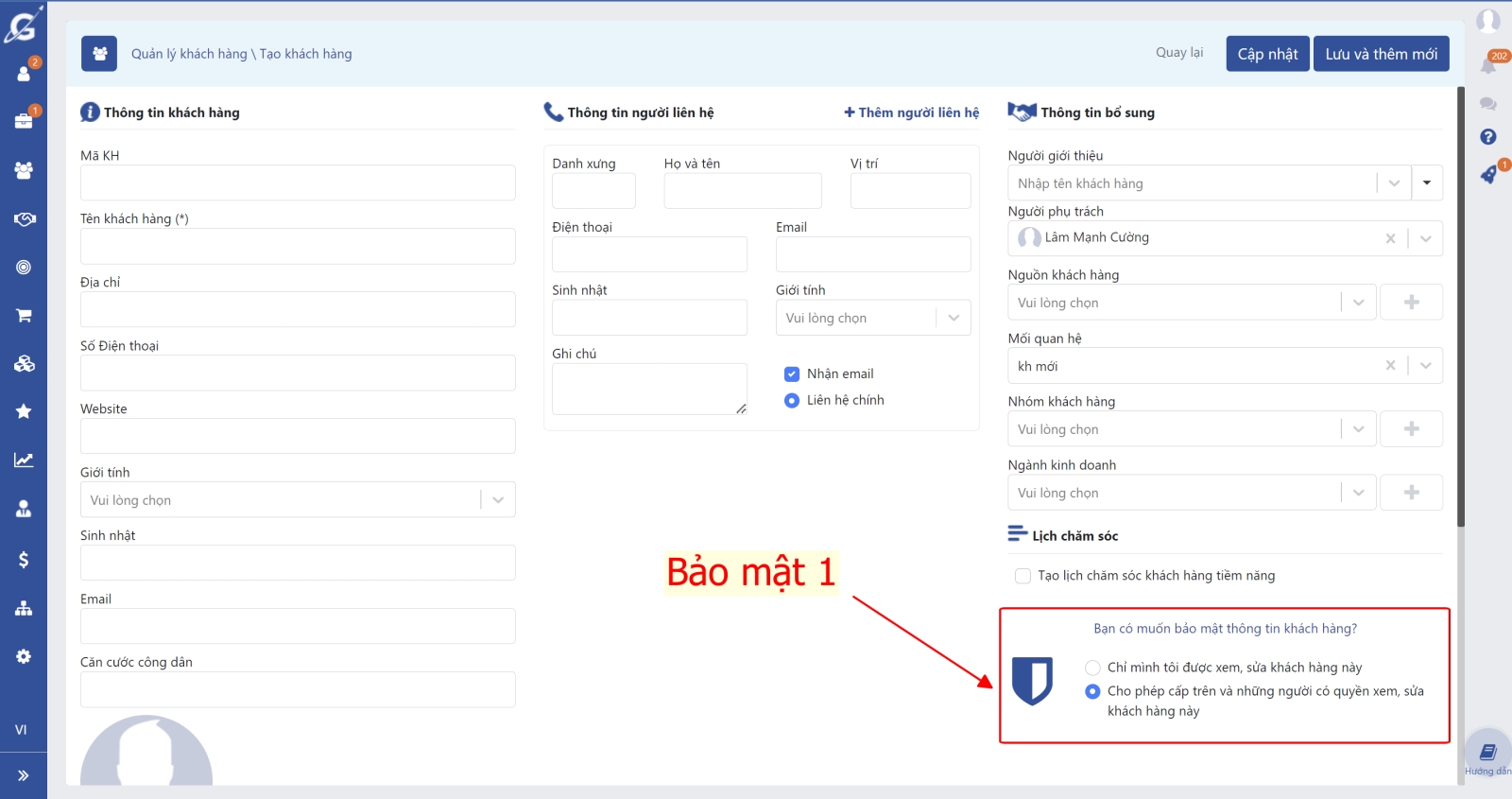Enable Tạo lịch chăm sóc khách hàng checkbox

tap(1022, 576)
